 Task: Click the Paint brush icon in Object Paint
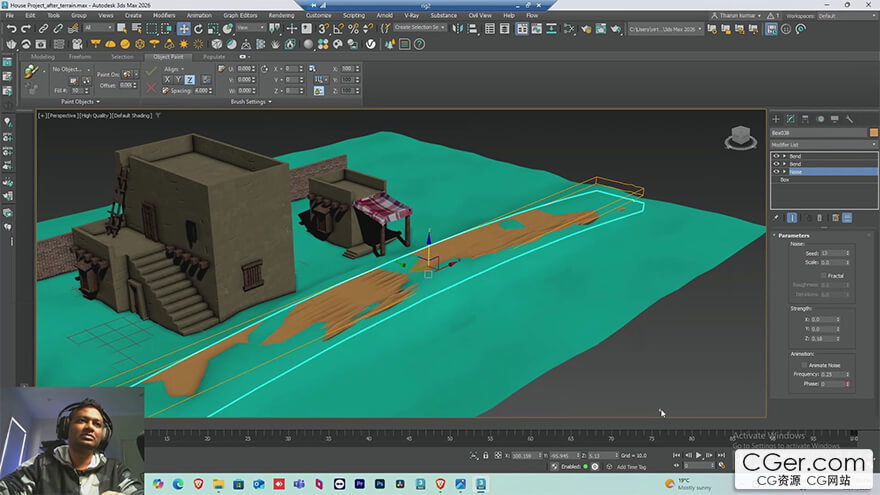pos(31,71)
